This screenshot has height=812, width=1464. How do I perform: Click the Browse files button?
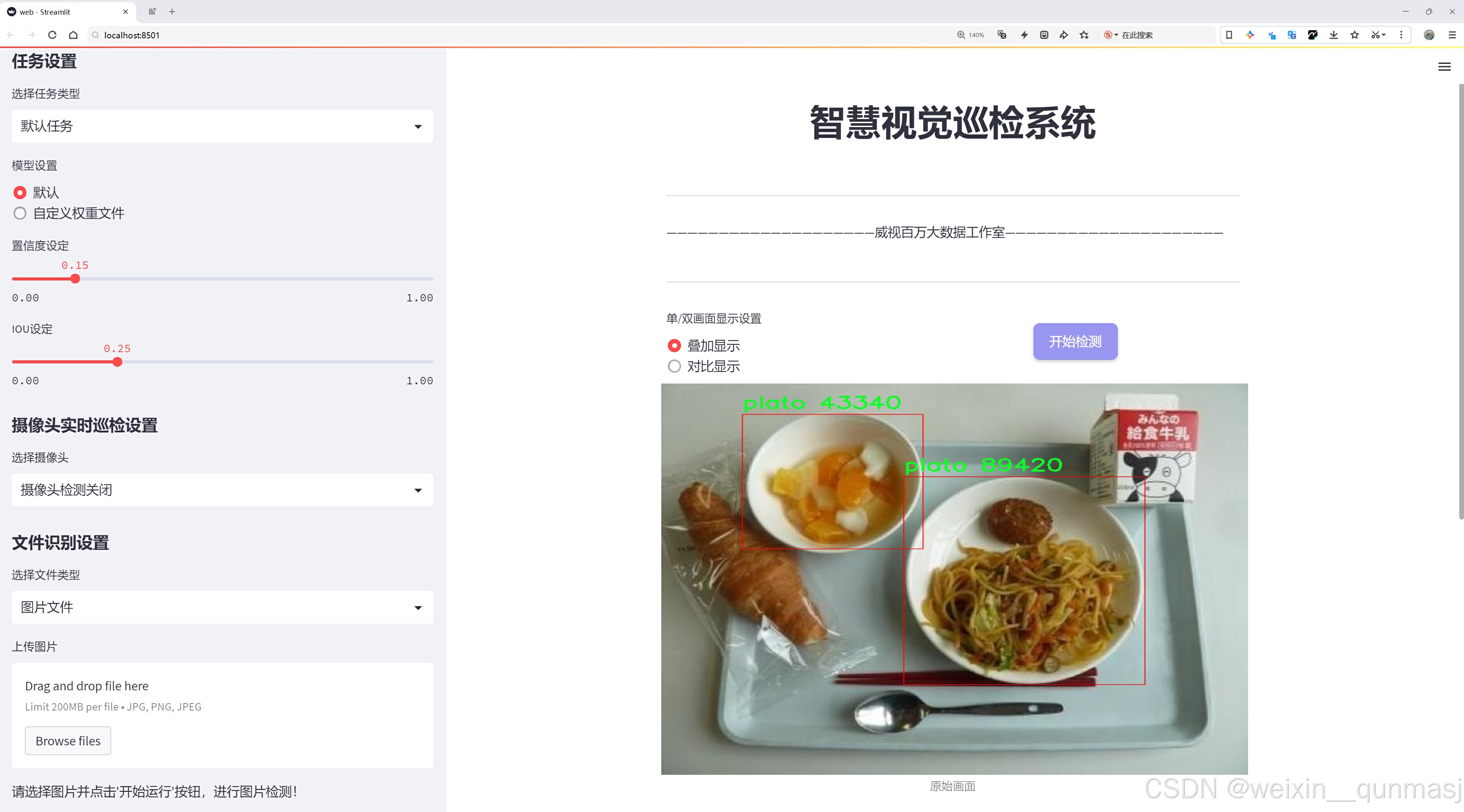click(67, 741)
